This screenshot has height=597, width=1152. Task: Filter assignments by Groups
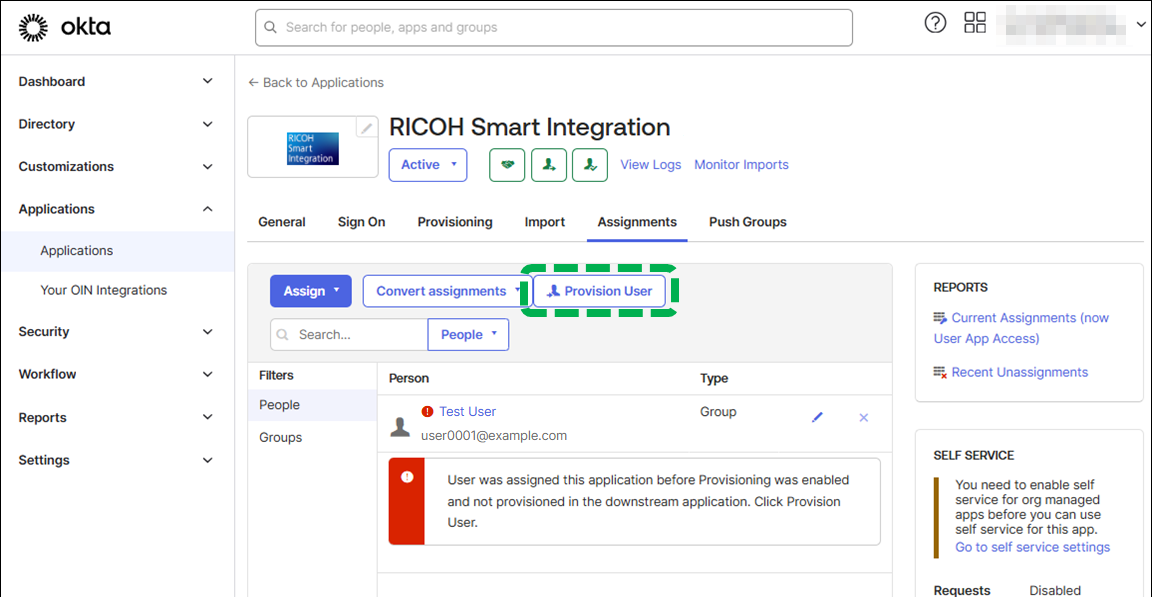281,438
